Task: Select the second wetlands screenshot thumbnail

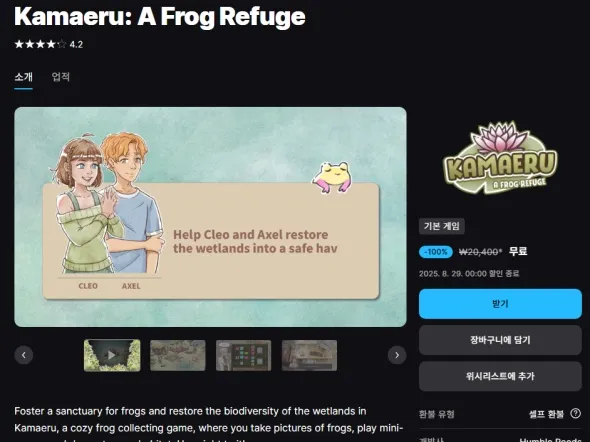Action: (178, 355)
